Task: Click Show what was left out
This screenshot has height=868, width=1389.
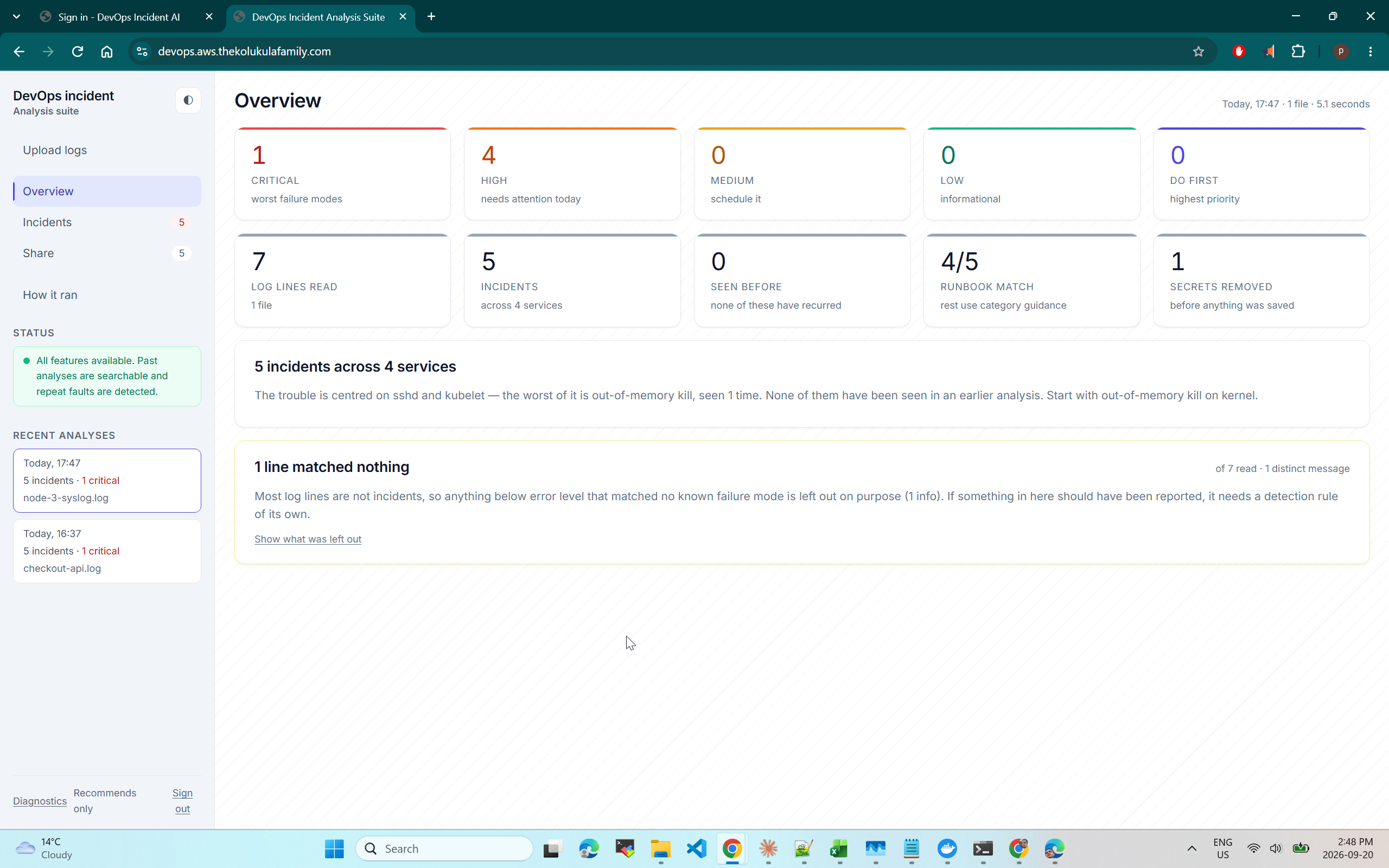Action: tap(308, 539)
